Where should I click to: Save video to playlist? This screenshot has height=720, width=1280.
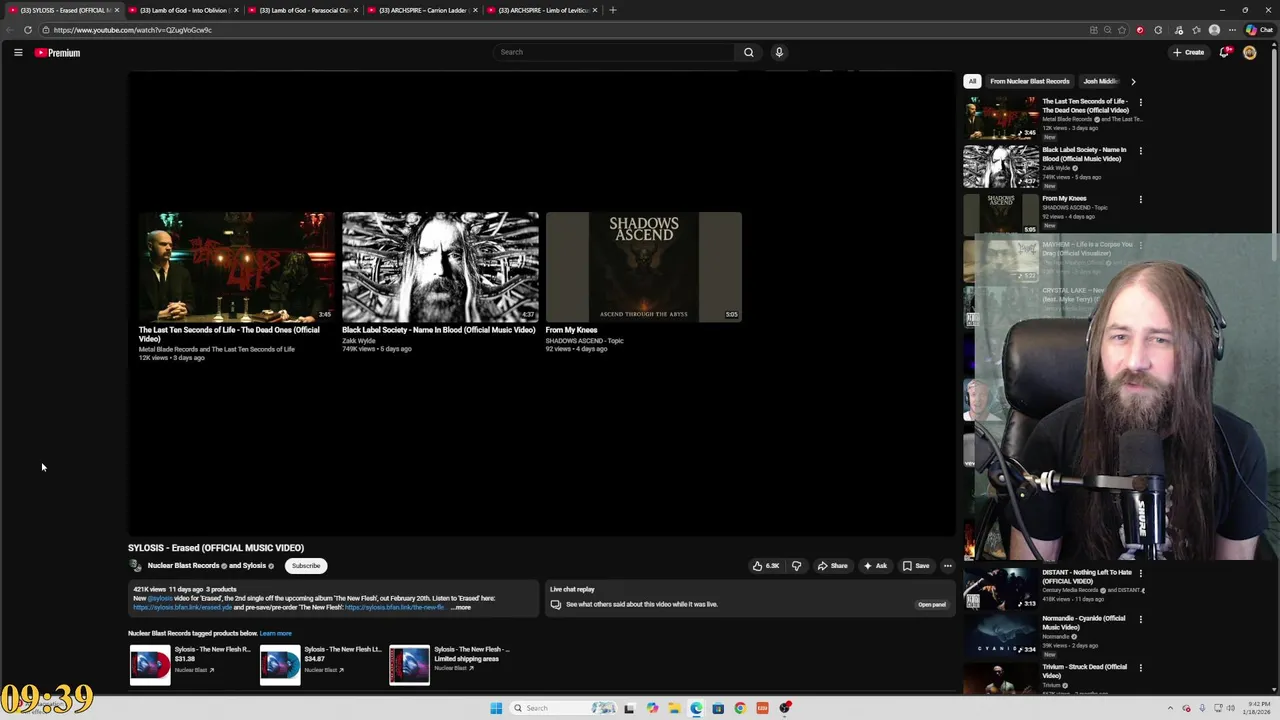pyautogui.click(x=916, y=566)
